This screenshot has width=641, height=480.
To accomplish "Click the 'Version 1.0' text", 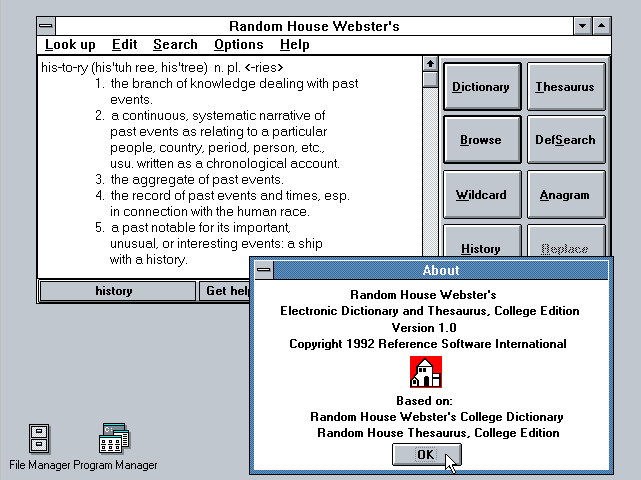I will coord(424,328).
